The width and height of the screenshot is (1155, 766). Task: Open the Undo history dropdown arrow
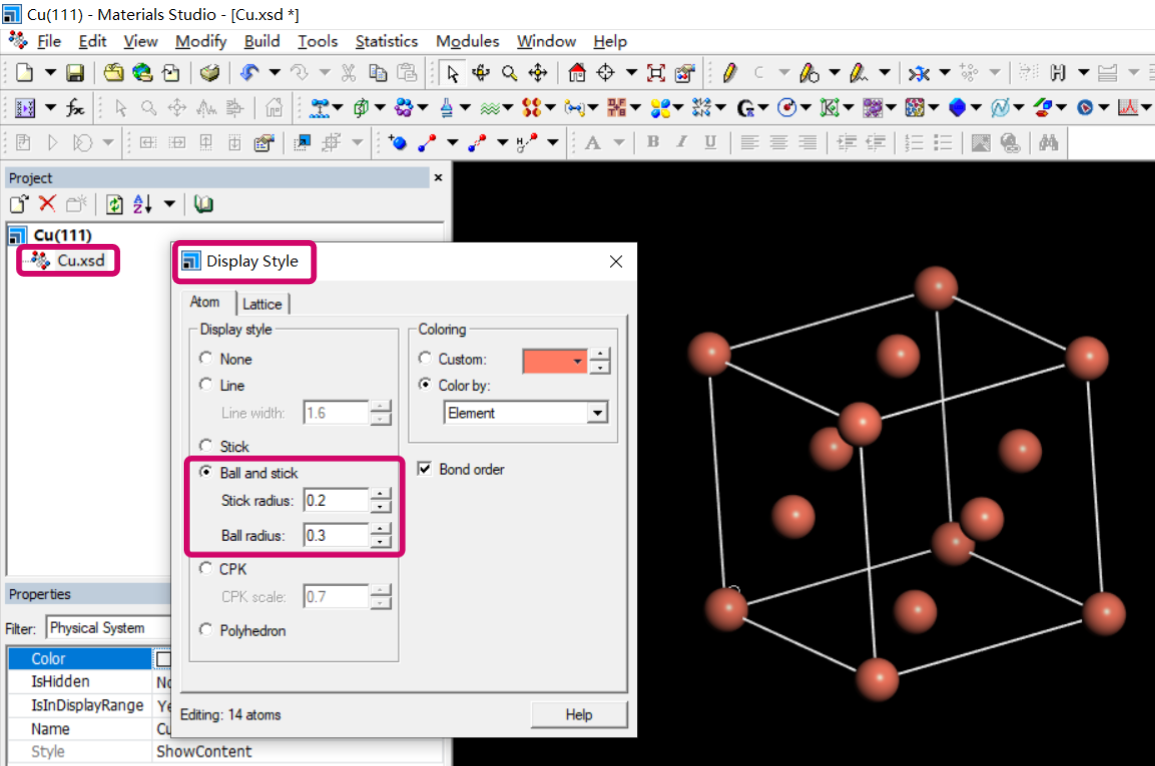(275, 72)
